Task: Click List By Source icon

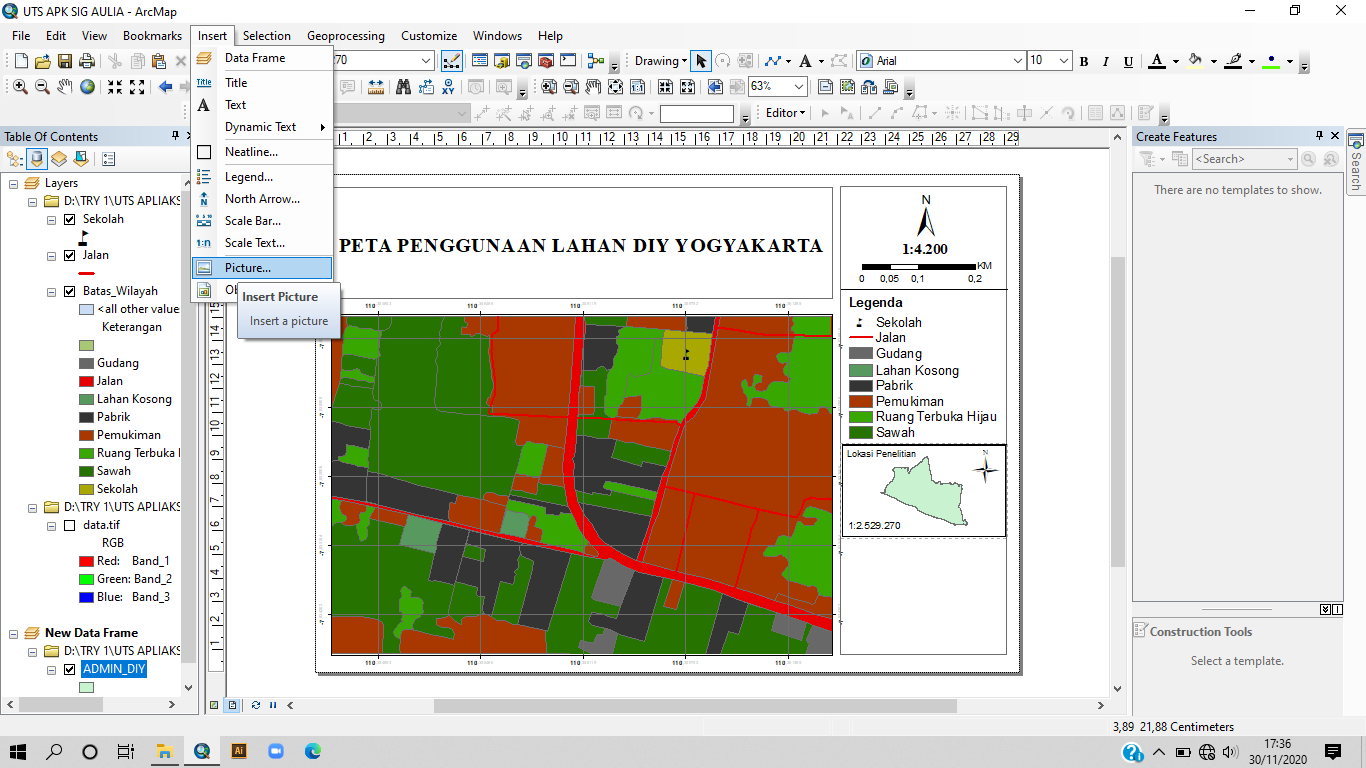Action: (37, 159)
